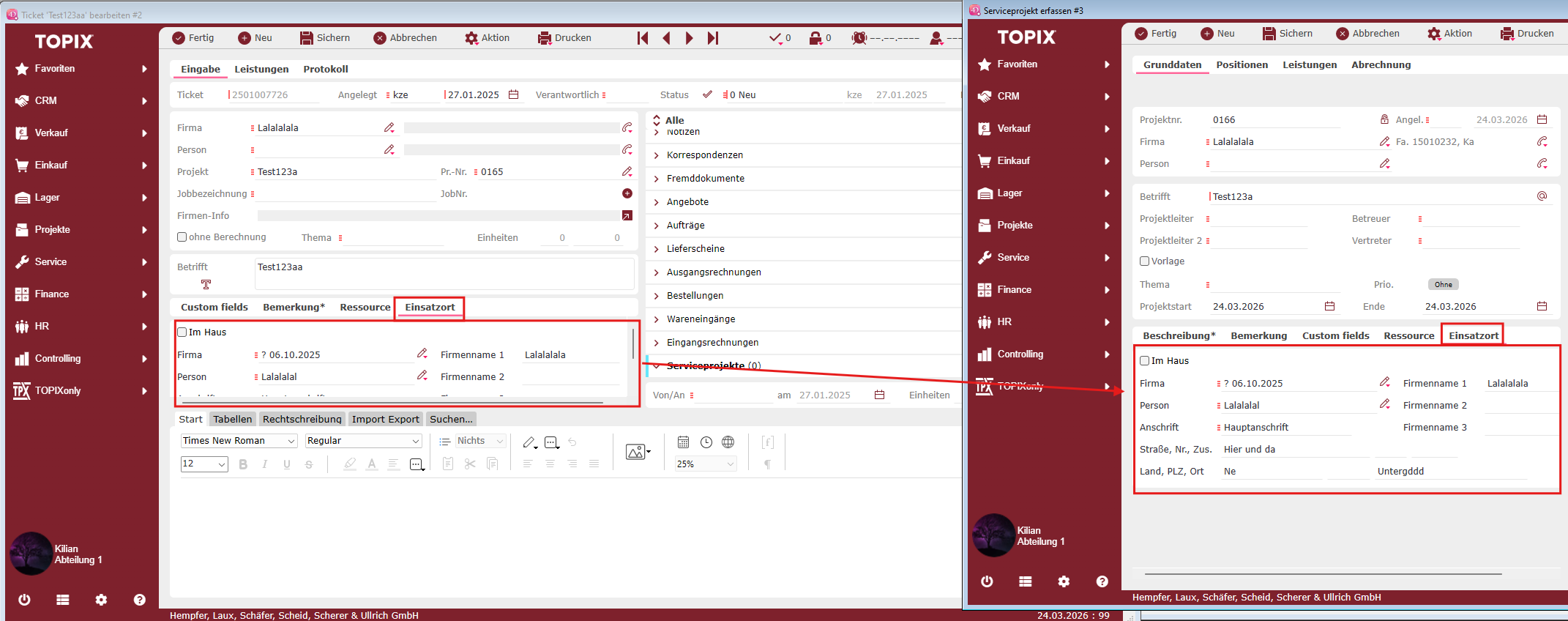Click the list icon in Serviceprojekt sidebar

[1025, 581]
